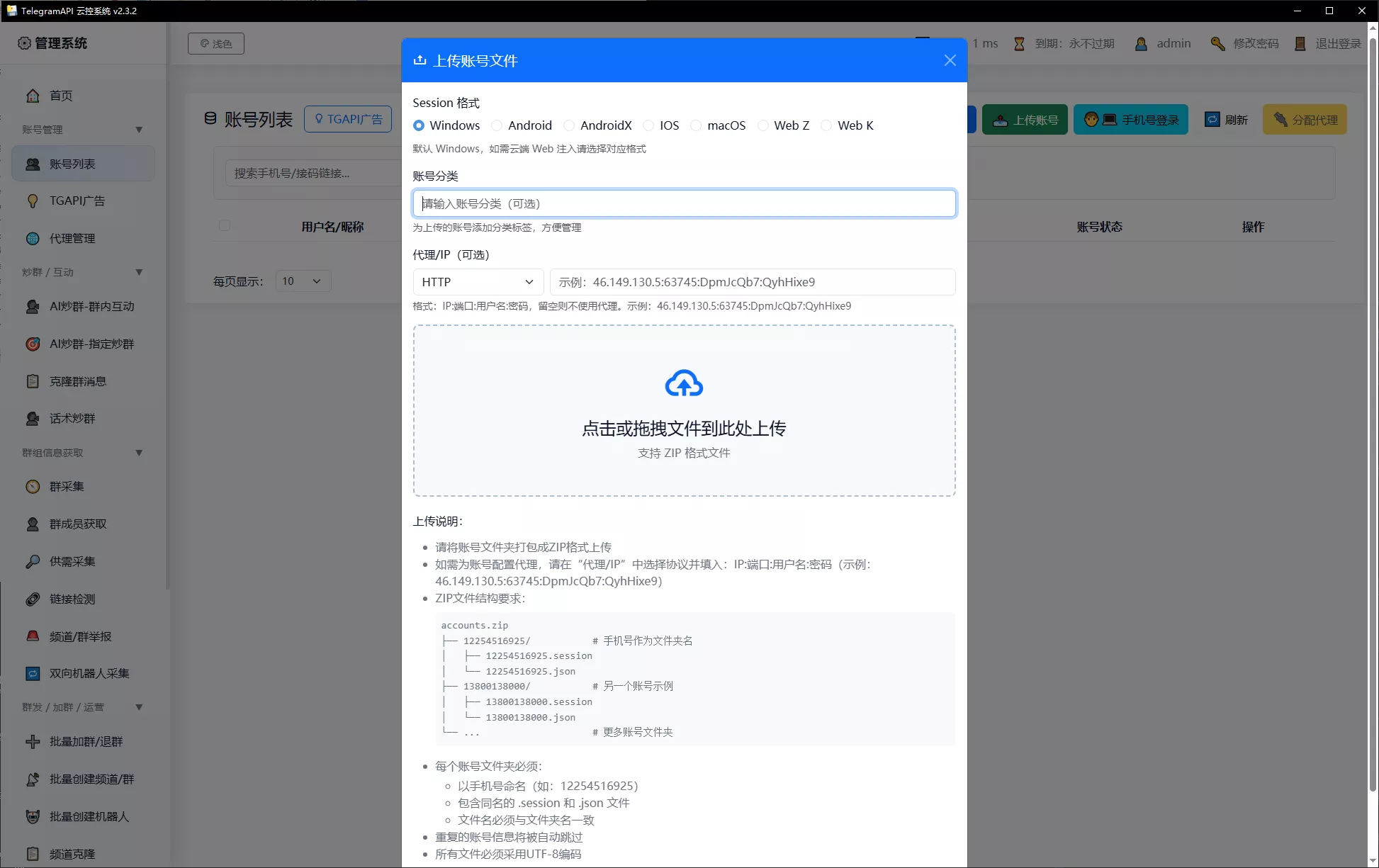Click the yellow 分配代理 button
Screen dimensions: 1379x868
1305,120
